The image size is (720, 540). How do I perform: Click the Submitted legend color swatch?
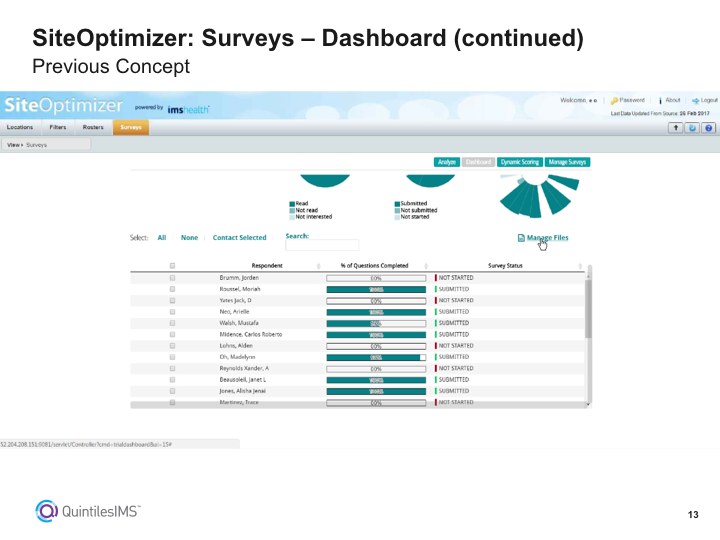coord(397,204)
